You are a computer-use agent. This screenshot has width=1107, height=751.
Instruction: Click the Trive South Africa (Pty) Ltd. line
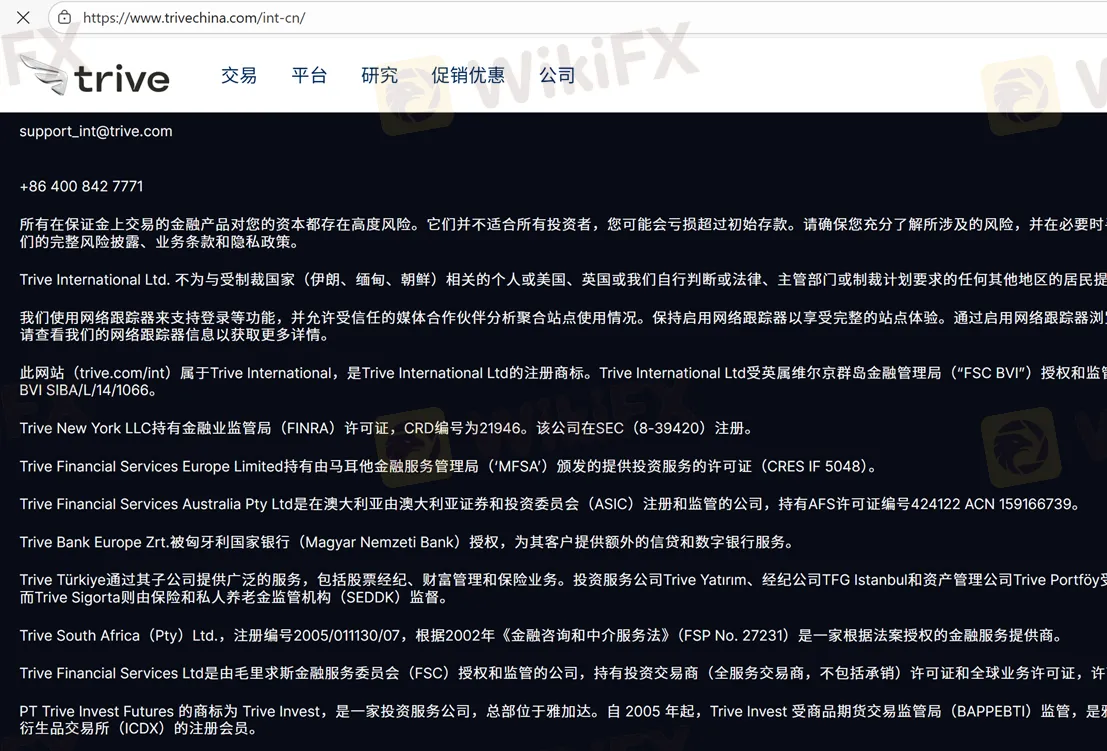pyautogui.click(x=541, y=635)
